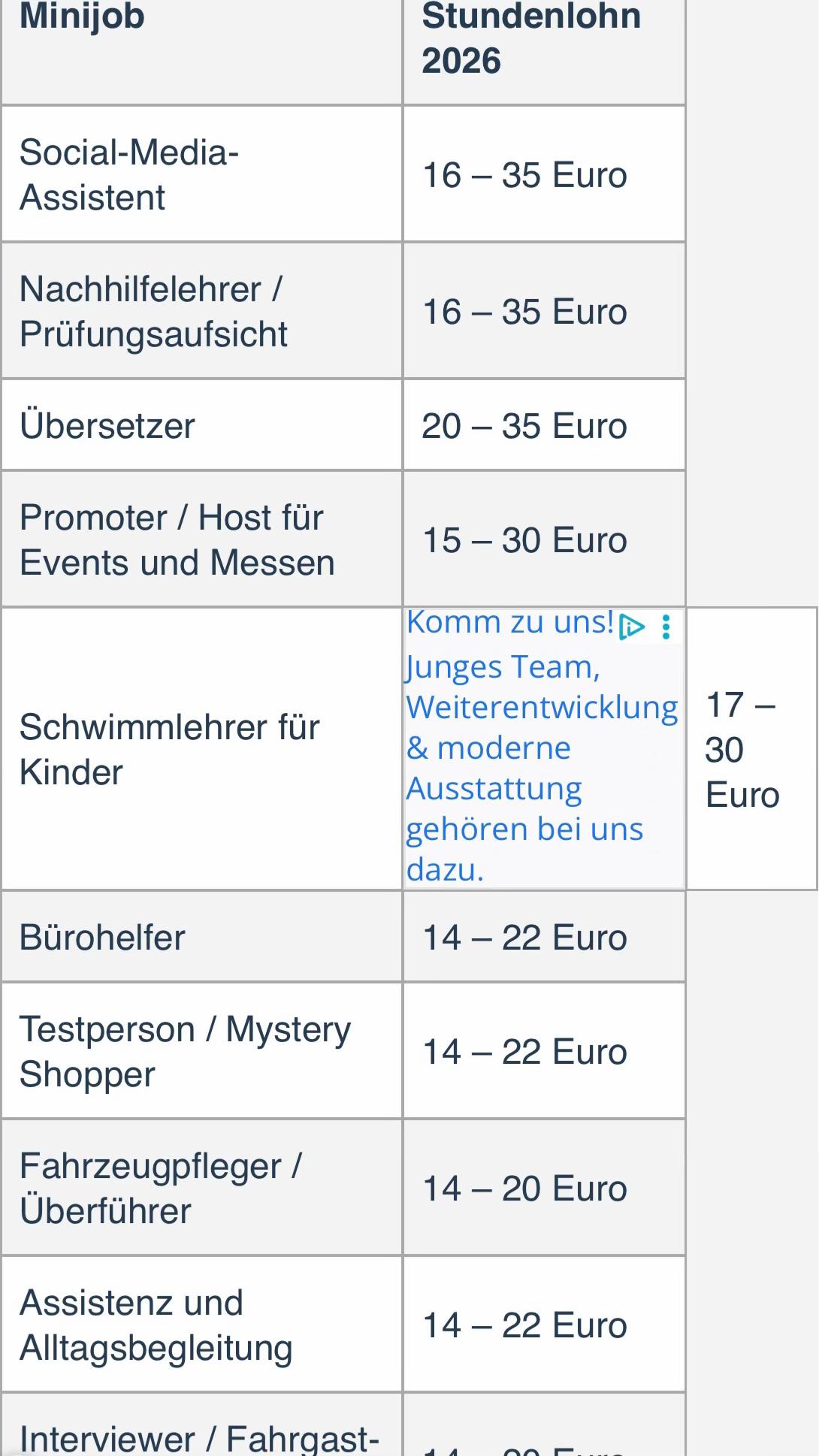Viewport: 819px width, 1456px height.
Task: Click the '15 – 30 Euro' wage cell
Action: tap(544, 539)
